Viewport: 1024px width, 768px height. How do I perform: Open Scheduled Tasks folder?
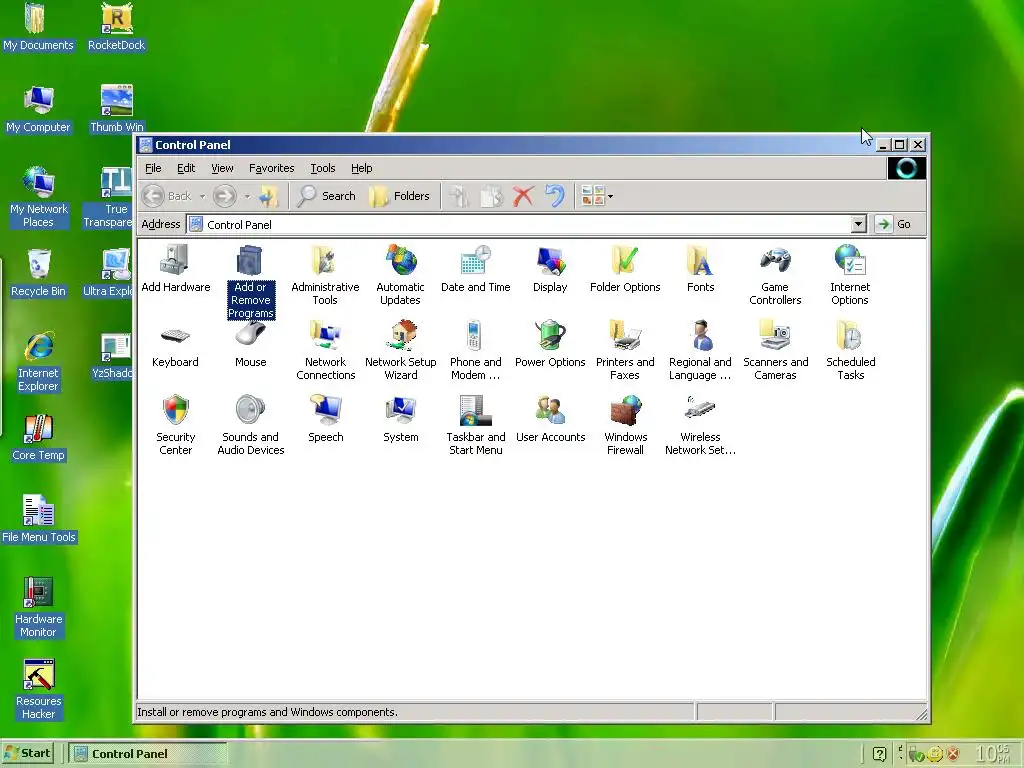point(850,351)
